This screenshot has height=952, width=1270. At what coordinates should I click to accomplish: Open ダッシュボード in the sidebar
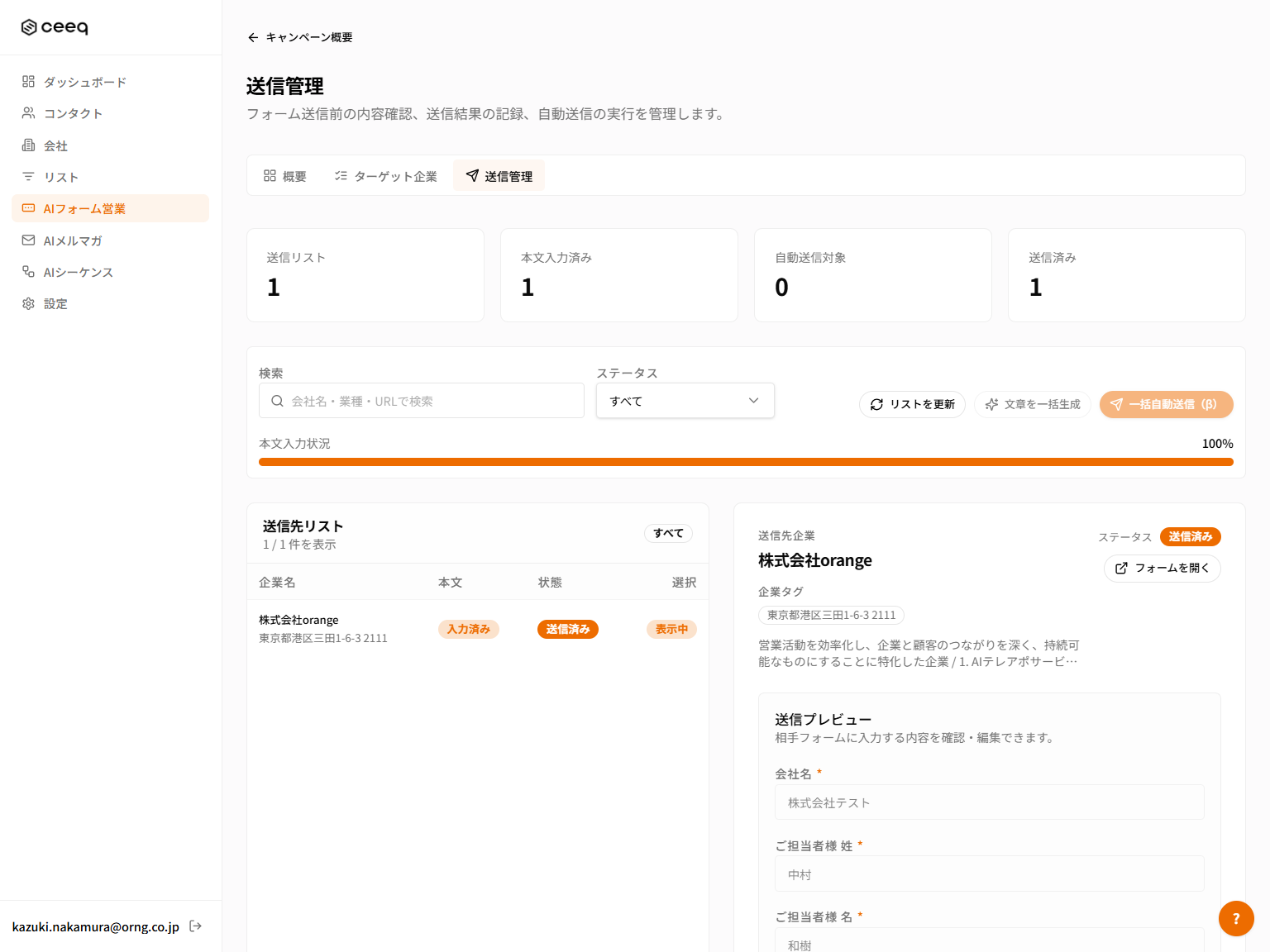110,82
